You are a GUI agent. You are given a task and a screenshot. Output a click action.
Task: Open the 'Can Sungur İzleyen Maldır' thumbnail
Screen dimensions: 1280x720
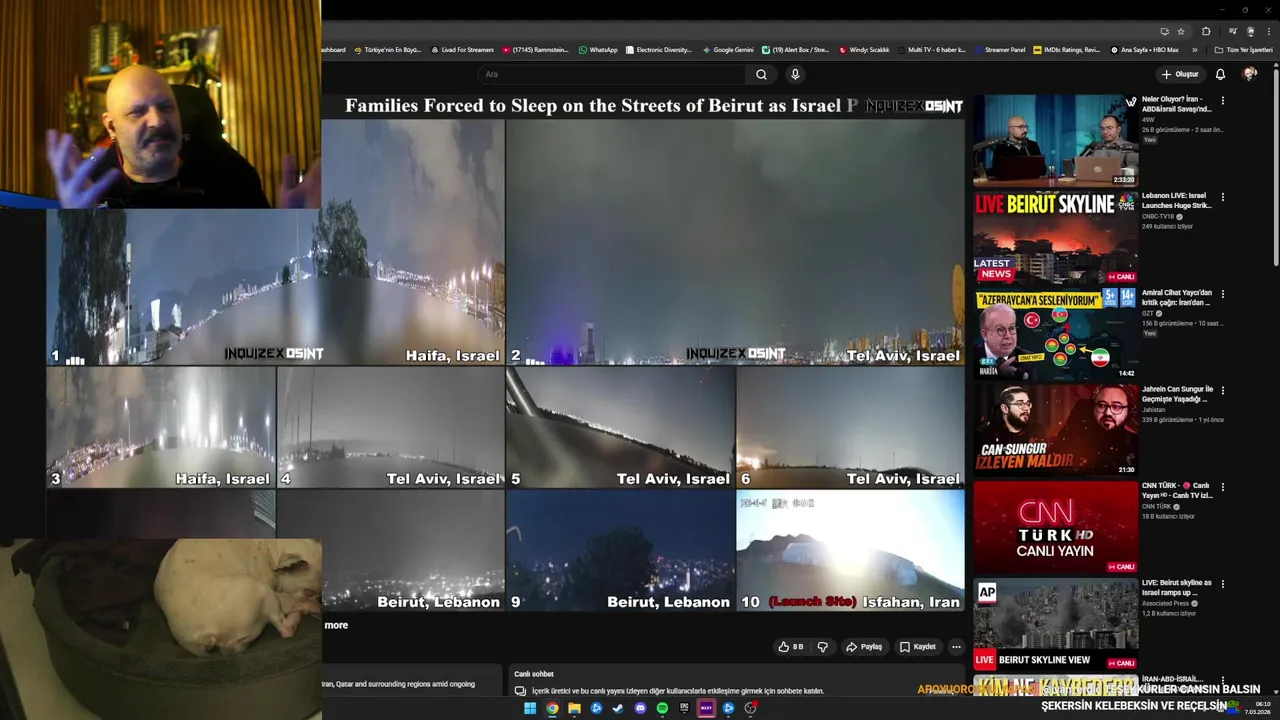(1055, 430)
